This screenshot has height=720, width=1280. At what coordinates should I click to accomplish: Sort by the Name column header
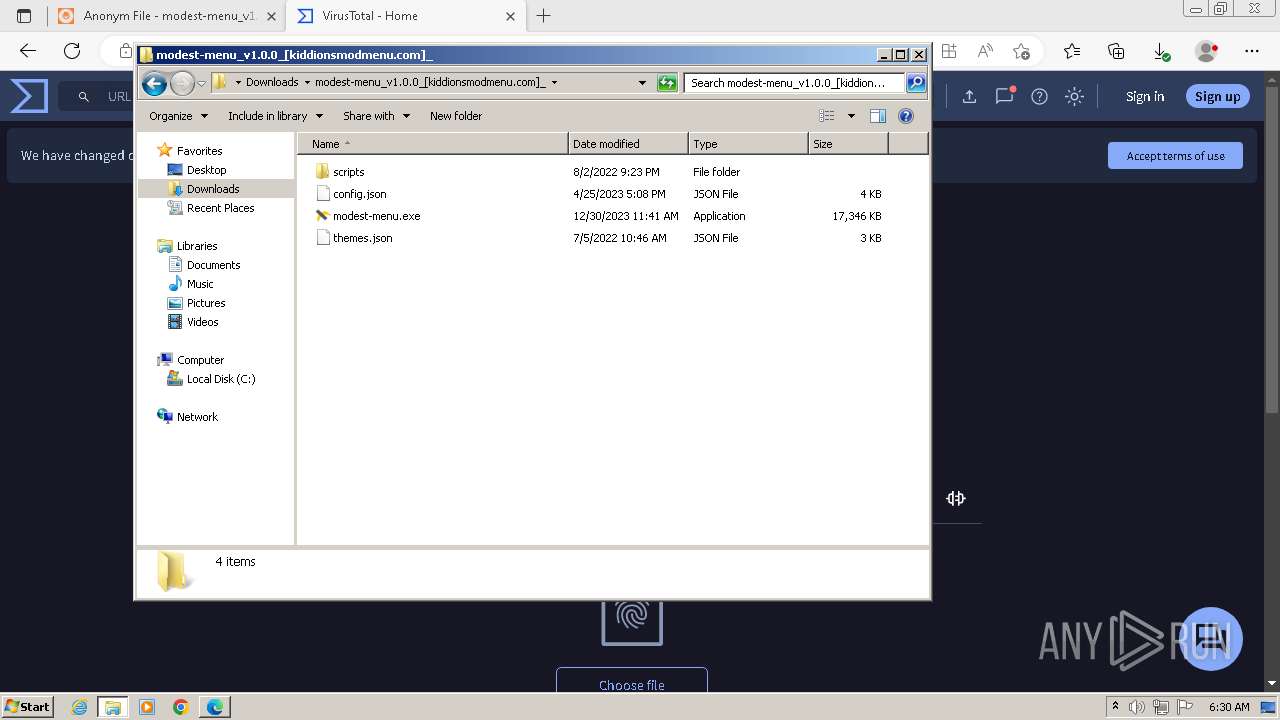[x=432, y=144]
